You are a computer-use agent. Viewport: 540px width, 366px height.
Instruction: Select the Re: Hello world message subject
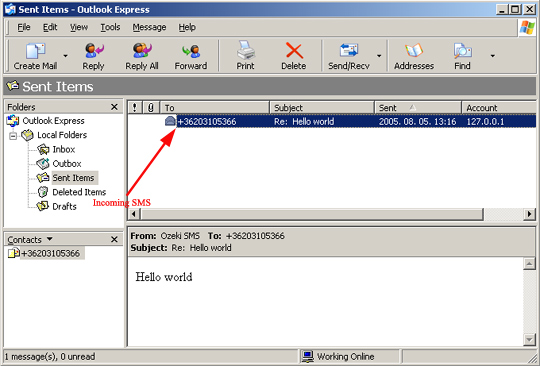pyautogui.click(x=304, y=122)
